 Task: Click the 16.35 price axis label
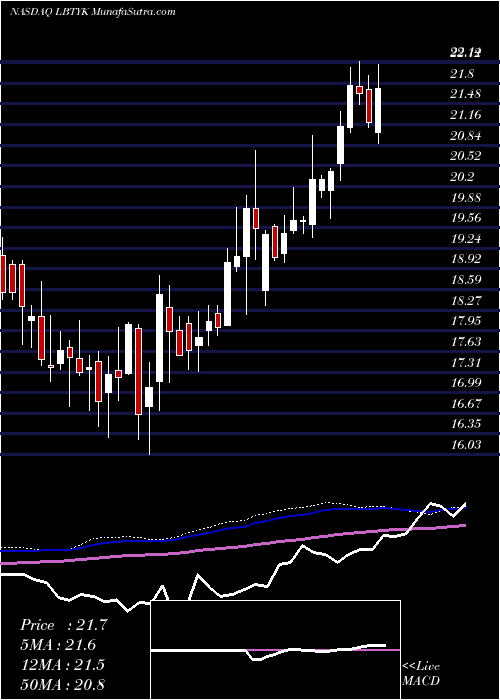(466, 424)
